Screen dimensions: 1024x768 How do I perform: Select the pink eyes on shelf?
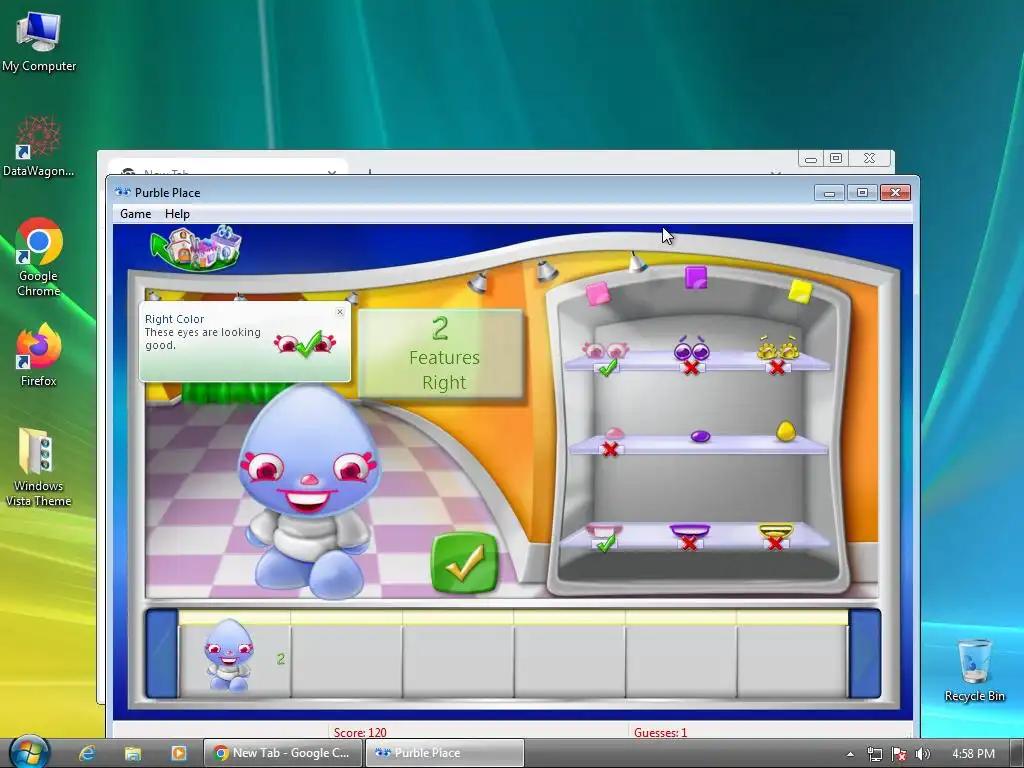(605, 350)
